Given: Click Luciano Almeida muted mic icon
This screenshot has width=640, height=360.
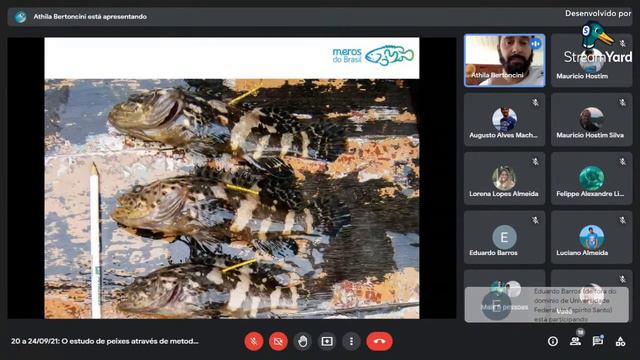Looking at the screenshot, I should tap(622, 220).
